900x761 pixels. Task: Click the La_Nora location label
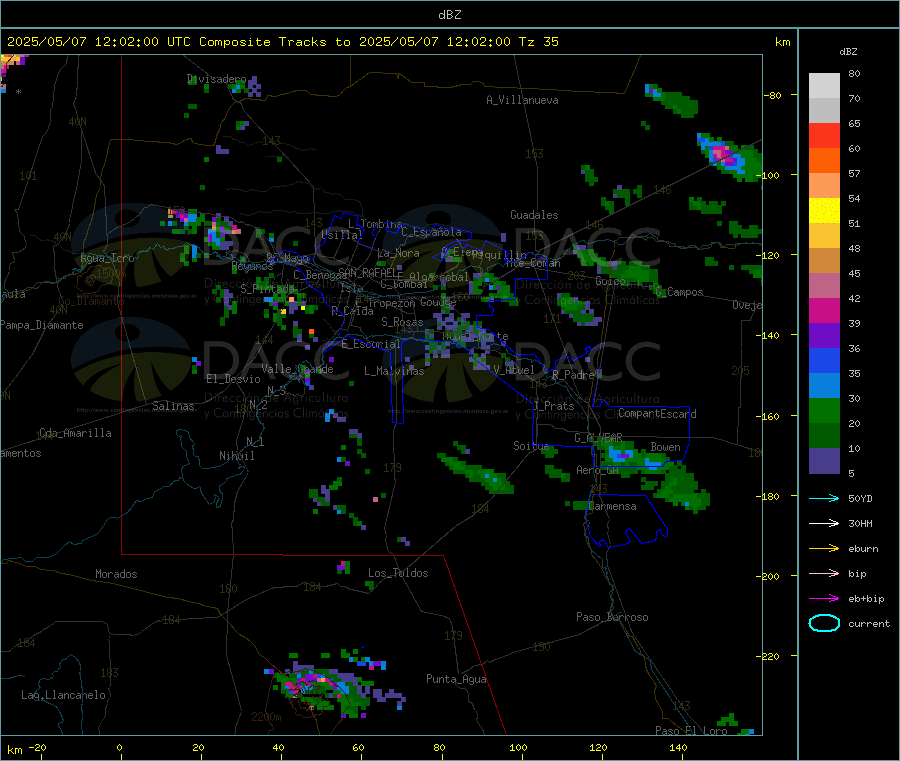398,253
